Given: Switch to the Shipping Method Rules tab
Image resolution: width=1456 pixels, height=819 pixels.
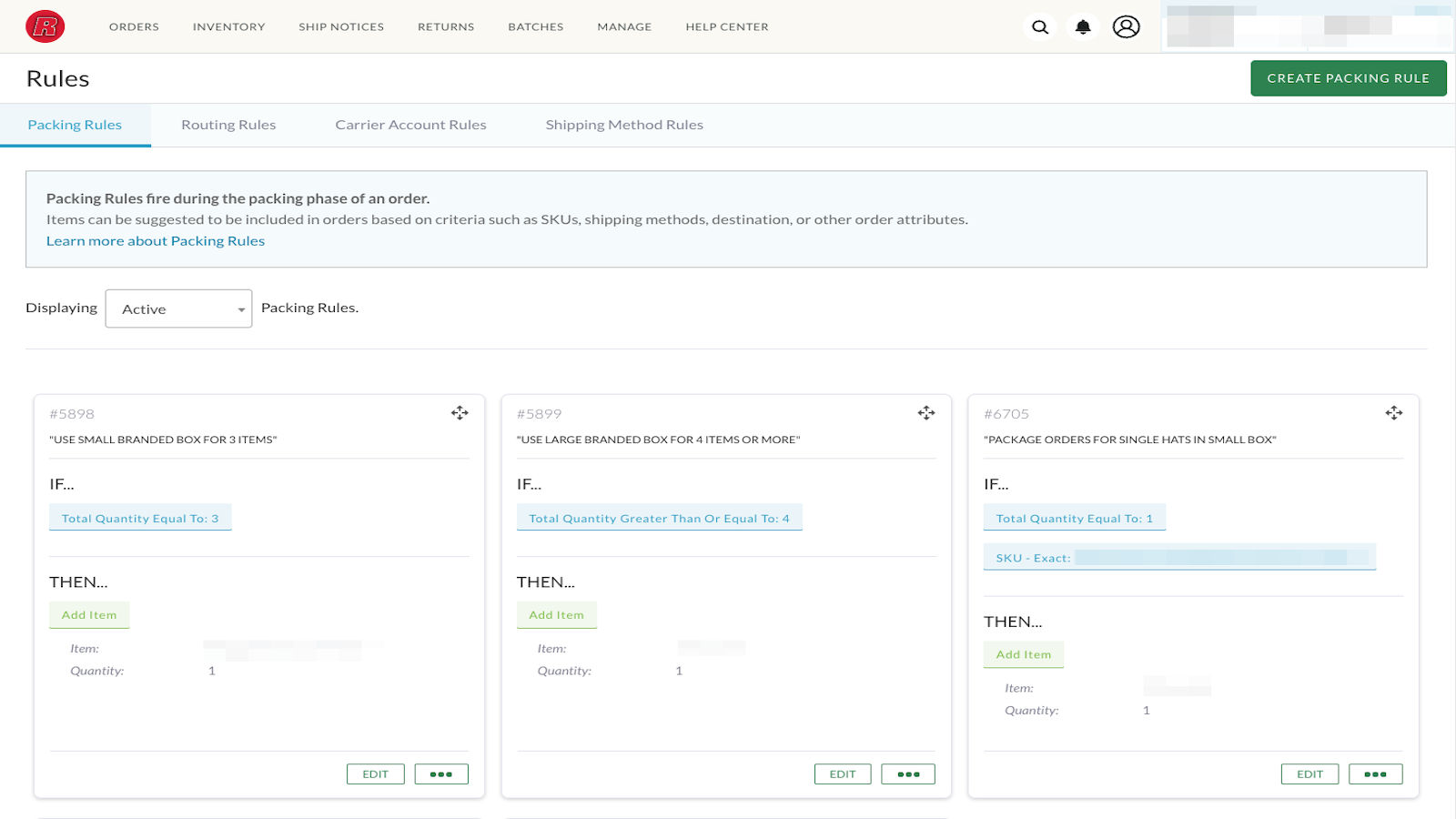Looking at the screenshot, I should [x=624, y=125].
